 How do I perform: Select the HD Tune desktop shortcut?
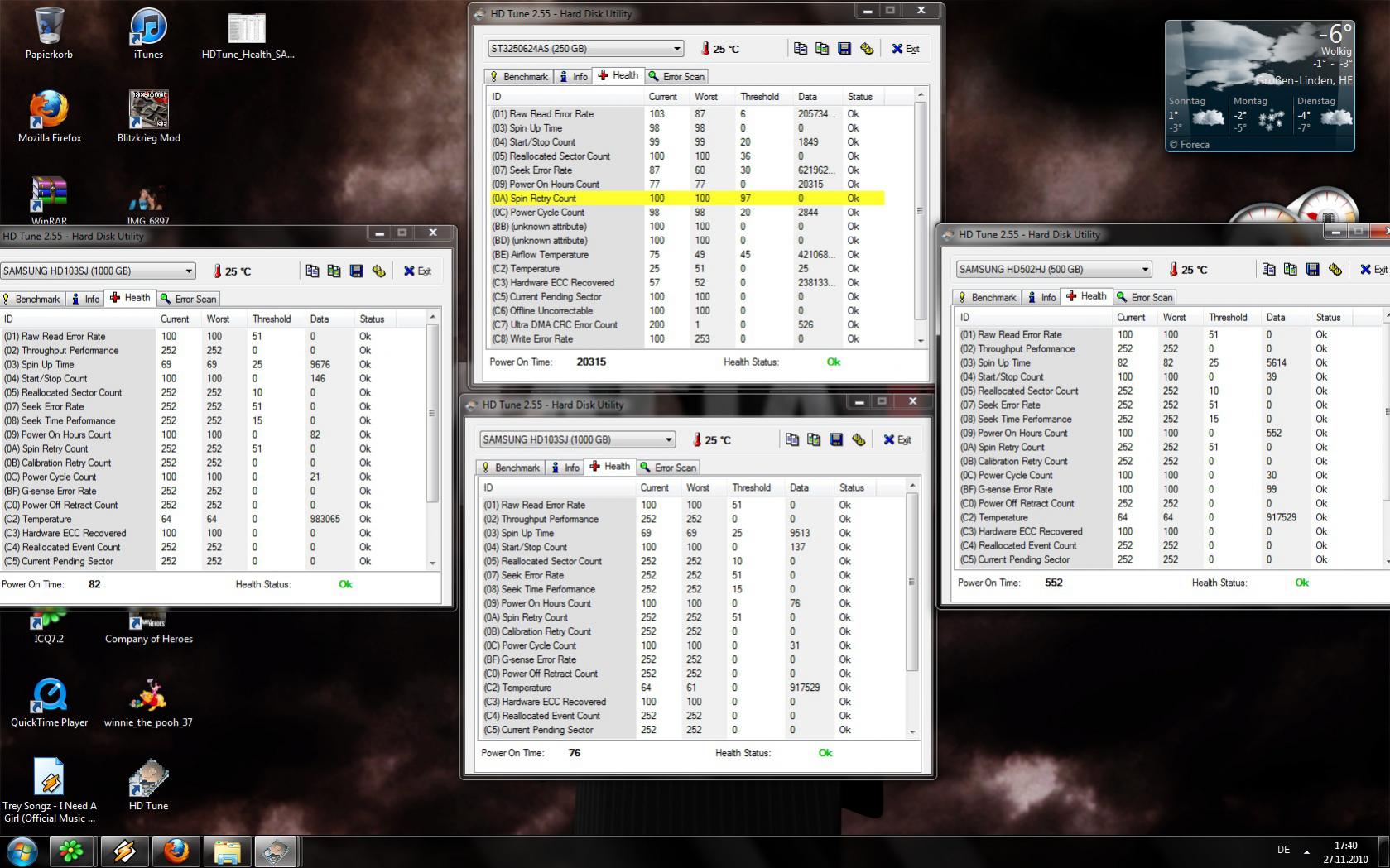pos(148,784)
